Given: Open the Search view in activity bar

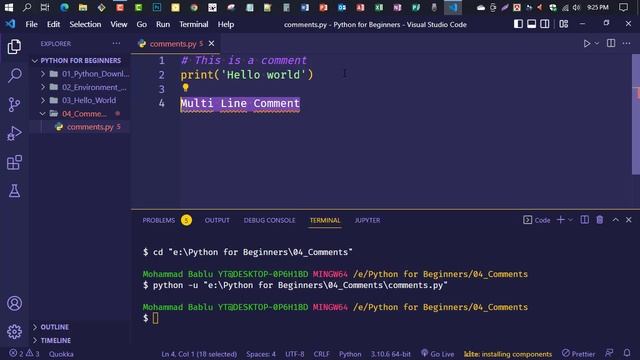Looking at the screenshot, I should (x=14, y=76).
